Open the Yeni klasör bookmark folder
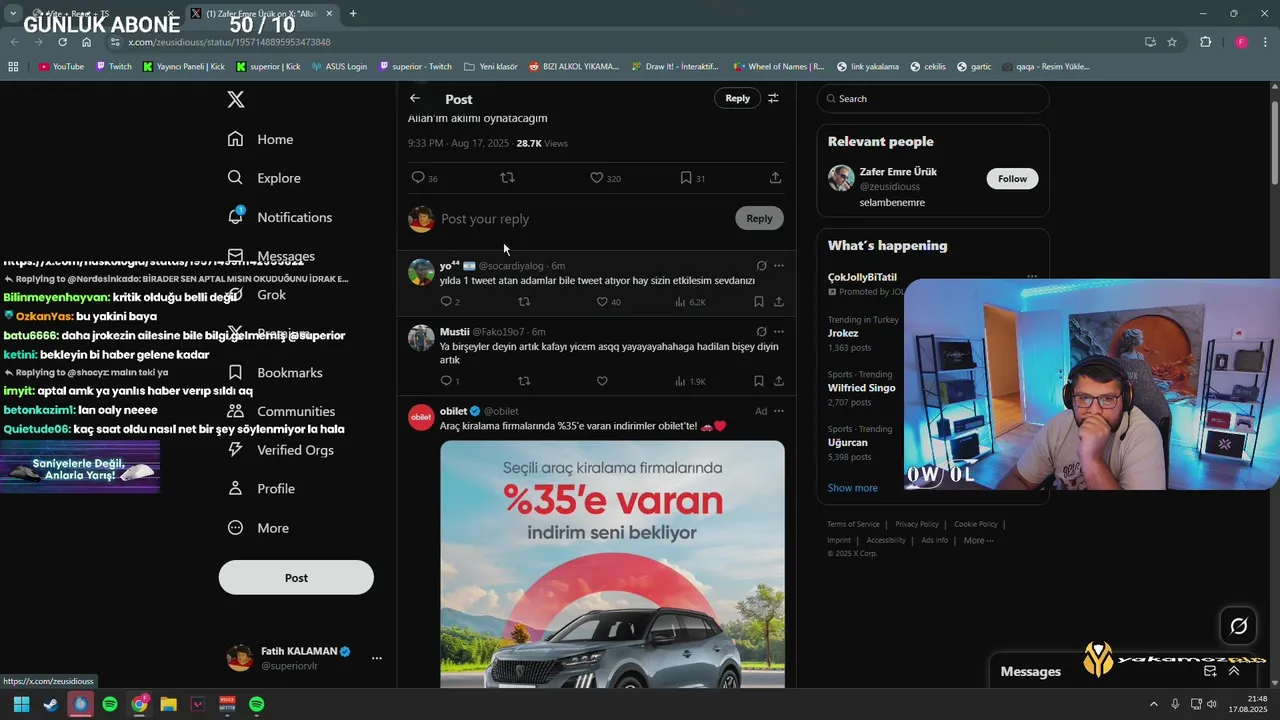This screenshot has height=720, width=1280. pos(491,67)
